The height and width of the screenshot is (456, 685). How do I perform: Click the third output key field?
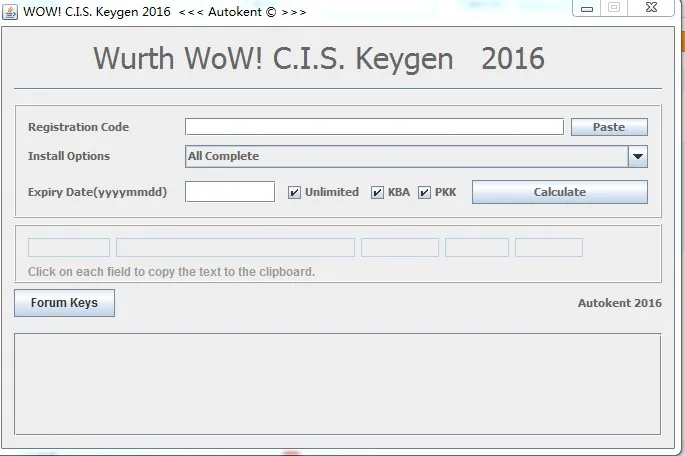click(x=400, y=247)
